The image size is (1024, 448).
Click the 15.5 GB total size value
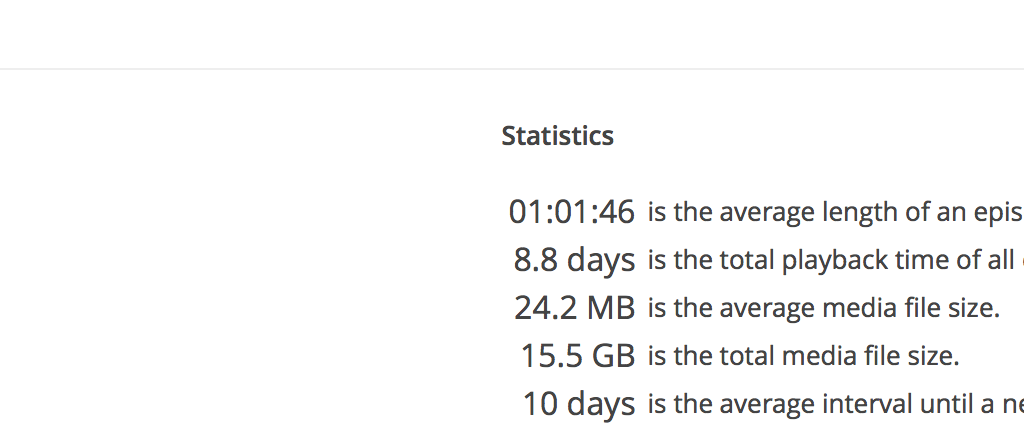[x=577, y=356]
